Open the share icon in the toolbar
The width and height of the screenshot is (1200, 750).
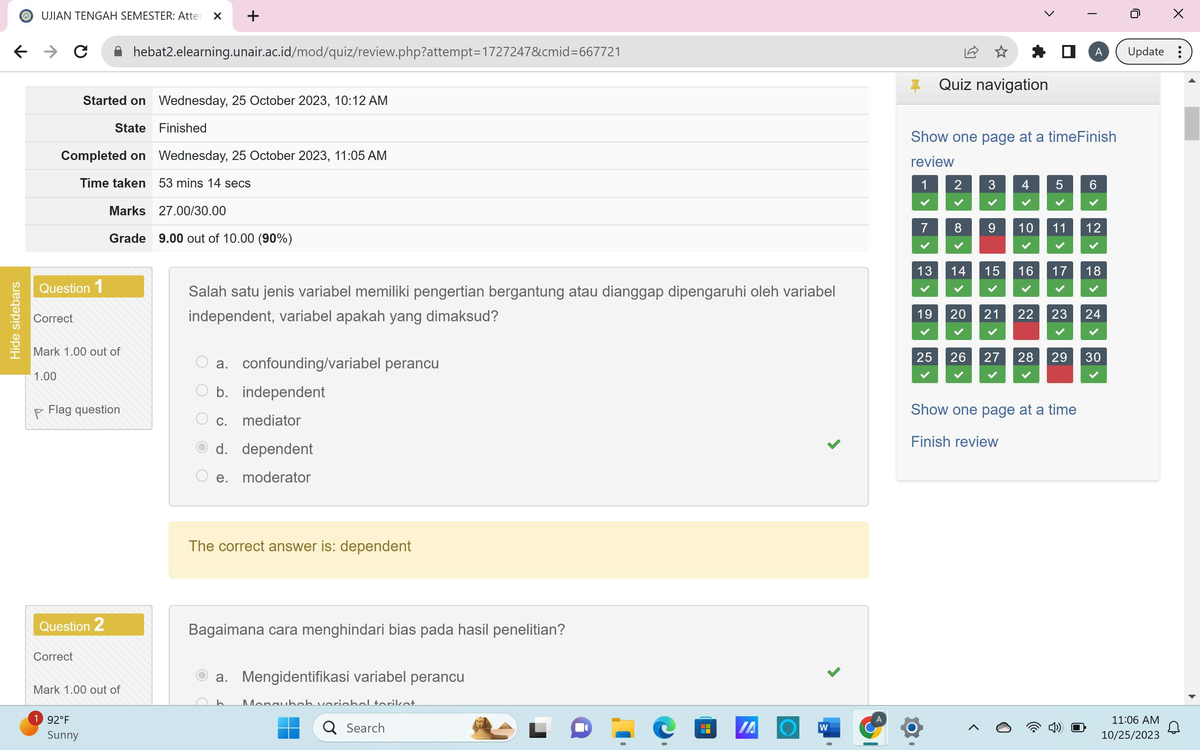tap(970, 50)
